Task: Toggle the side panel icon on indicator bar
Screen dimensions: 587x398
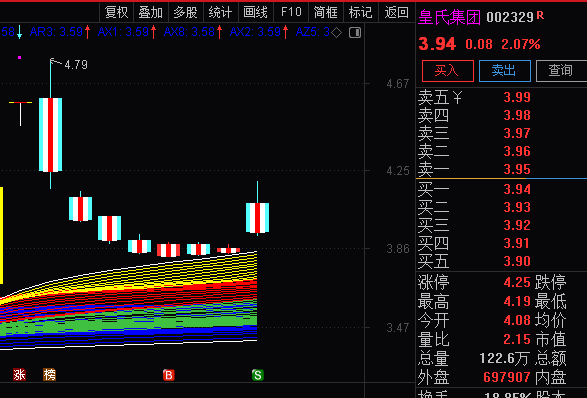Action: [x=355, y=33]
